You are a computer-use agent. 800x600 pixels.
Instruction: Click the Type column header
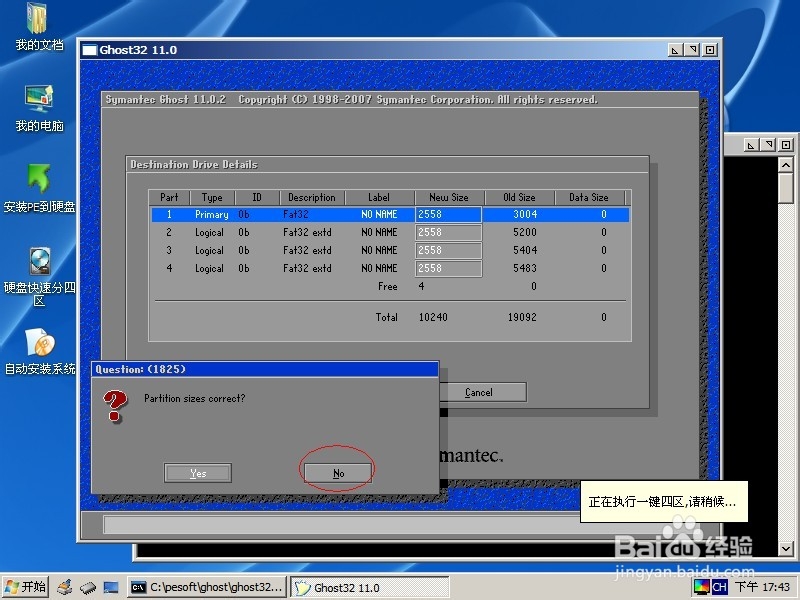pos(212,197)
